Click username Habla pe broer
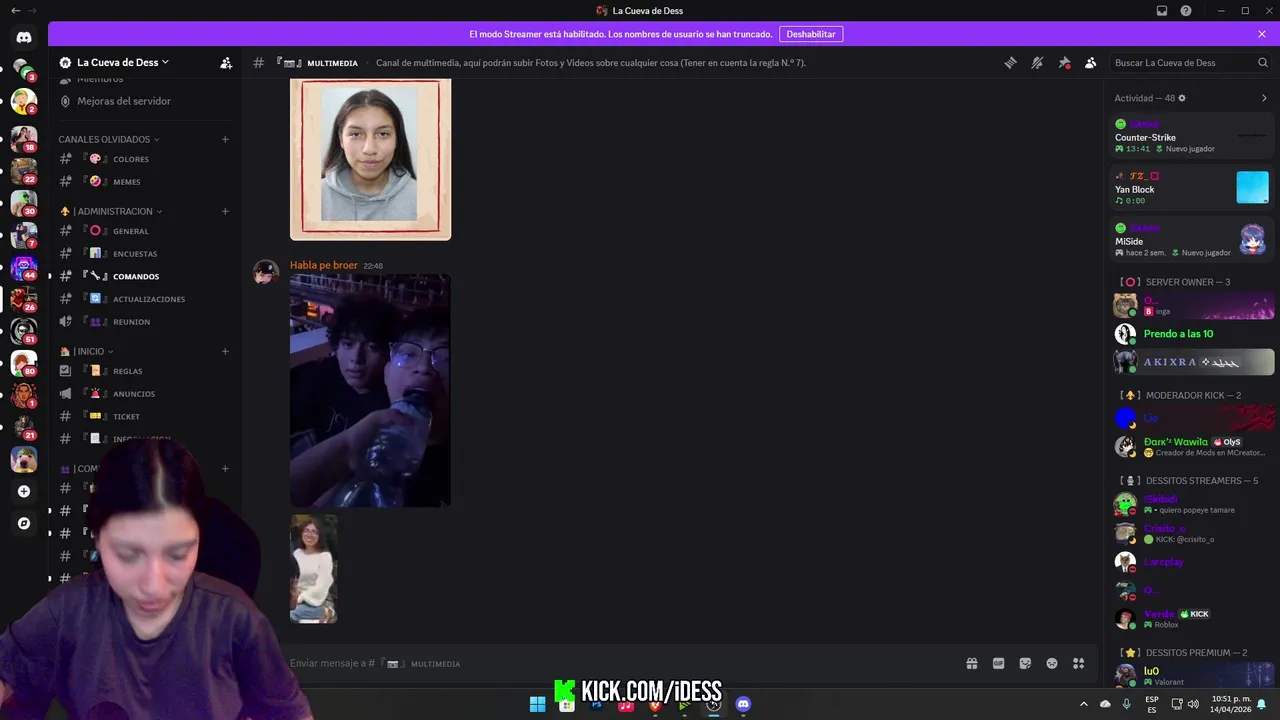The image size is (1280, 720). pyautogui.click(x=323, y=265)
